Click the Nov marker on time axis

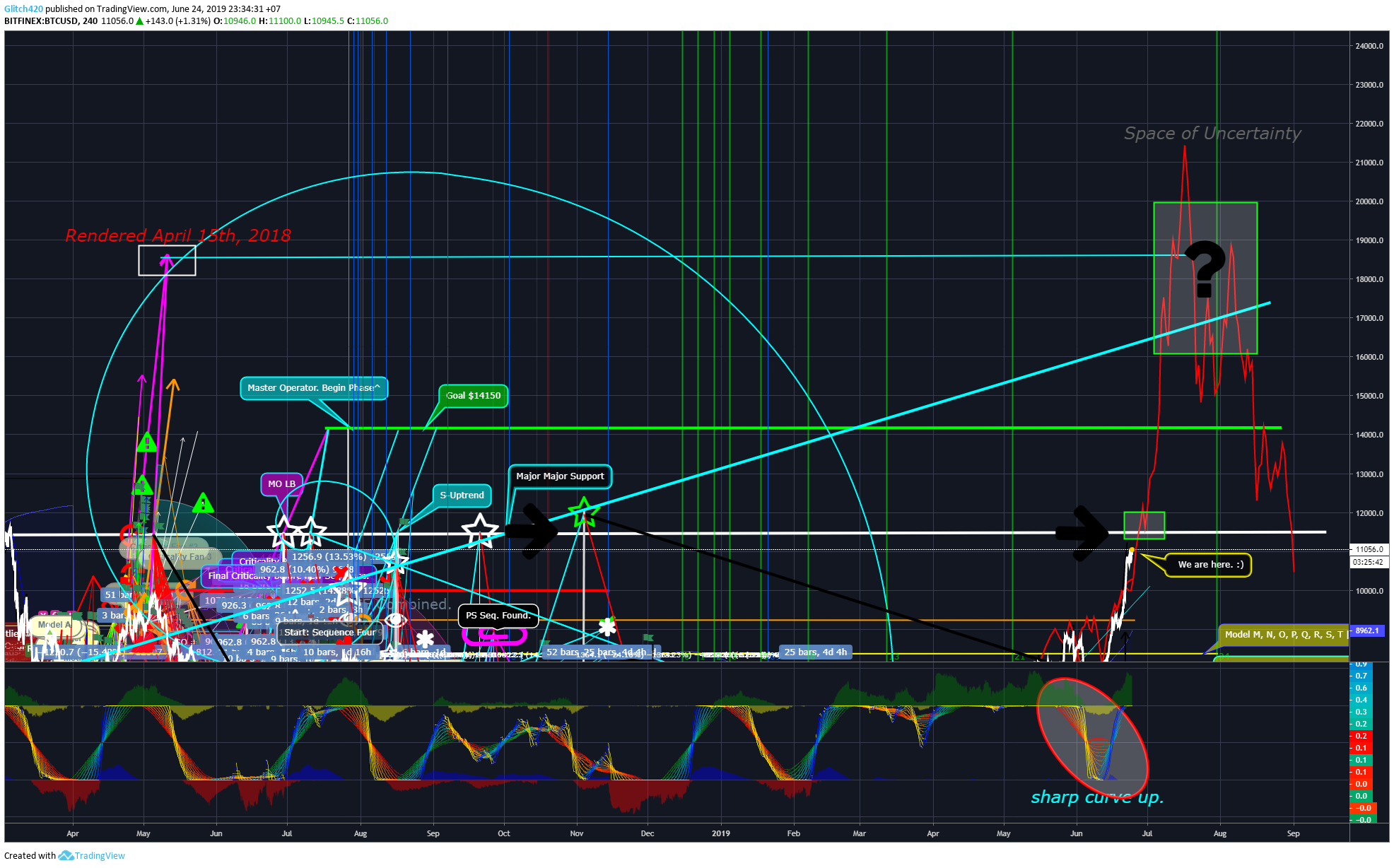tap(577, 833)
